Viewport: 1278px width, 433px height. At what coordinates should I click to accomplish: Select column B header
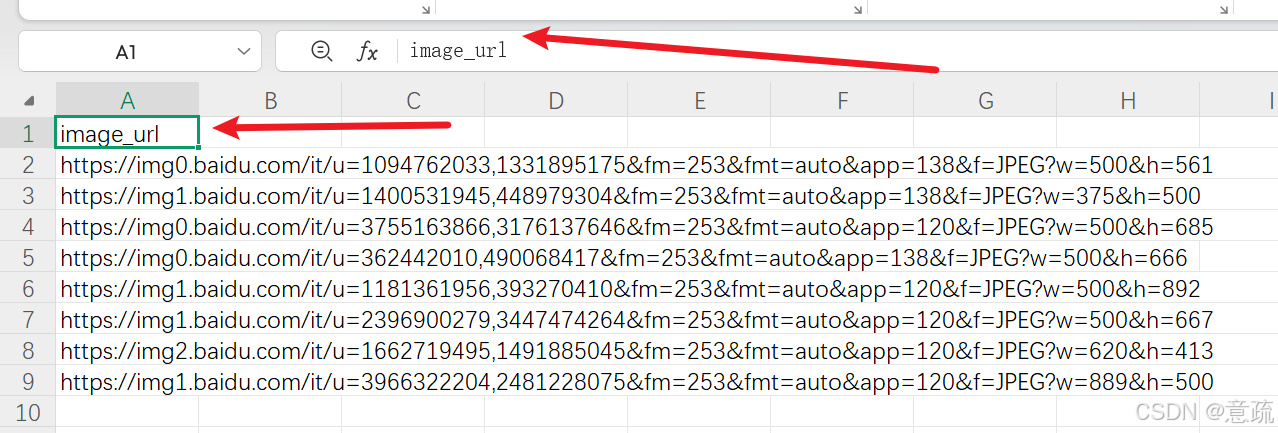click(x=270, y=100)
